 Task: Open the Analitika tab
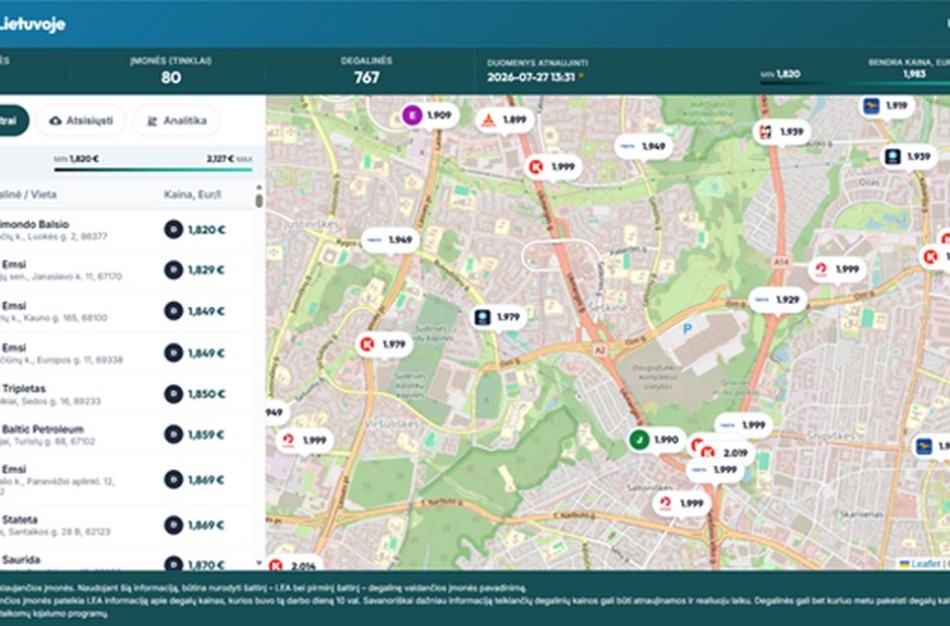(176, 121)
